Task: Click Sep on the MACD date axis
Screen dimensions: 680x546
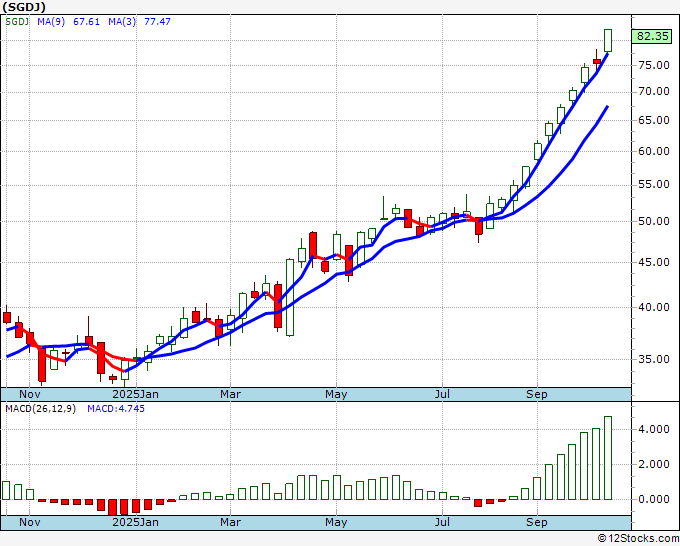Action: point(537,522)
